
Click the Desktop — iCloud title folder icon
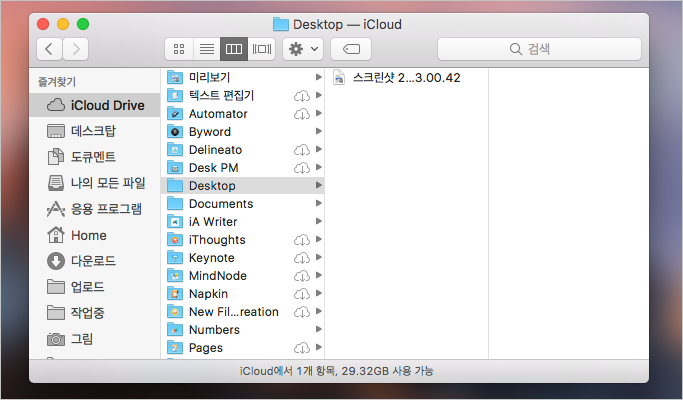pyautogui.click(x=281, y=24)
